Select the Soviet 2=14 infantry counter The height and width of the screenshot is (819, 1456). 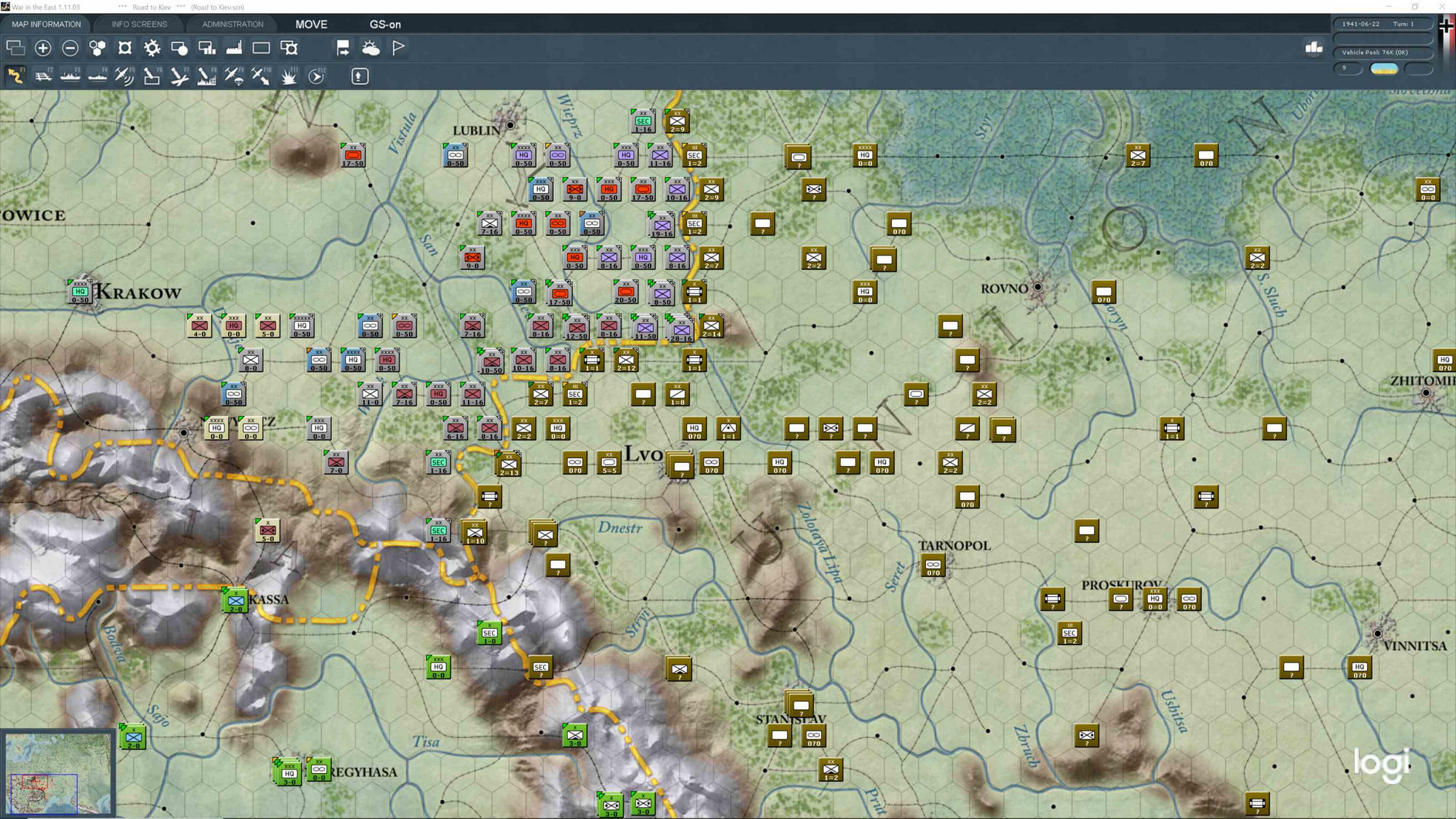(711, 325)
